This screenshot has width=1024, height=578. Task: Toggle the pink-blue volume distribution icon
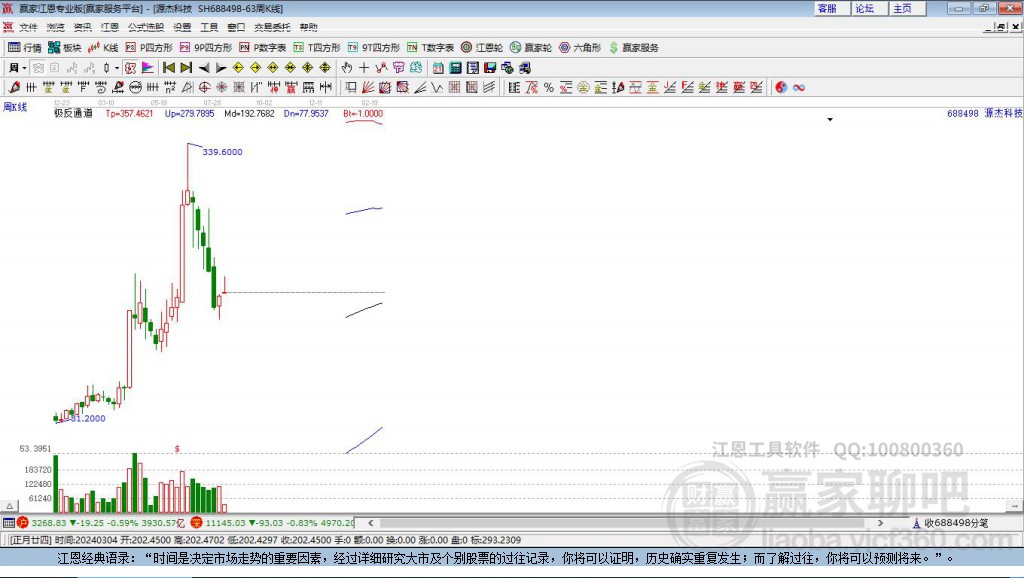pyautogui.click(x=148, y=68)
